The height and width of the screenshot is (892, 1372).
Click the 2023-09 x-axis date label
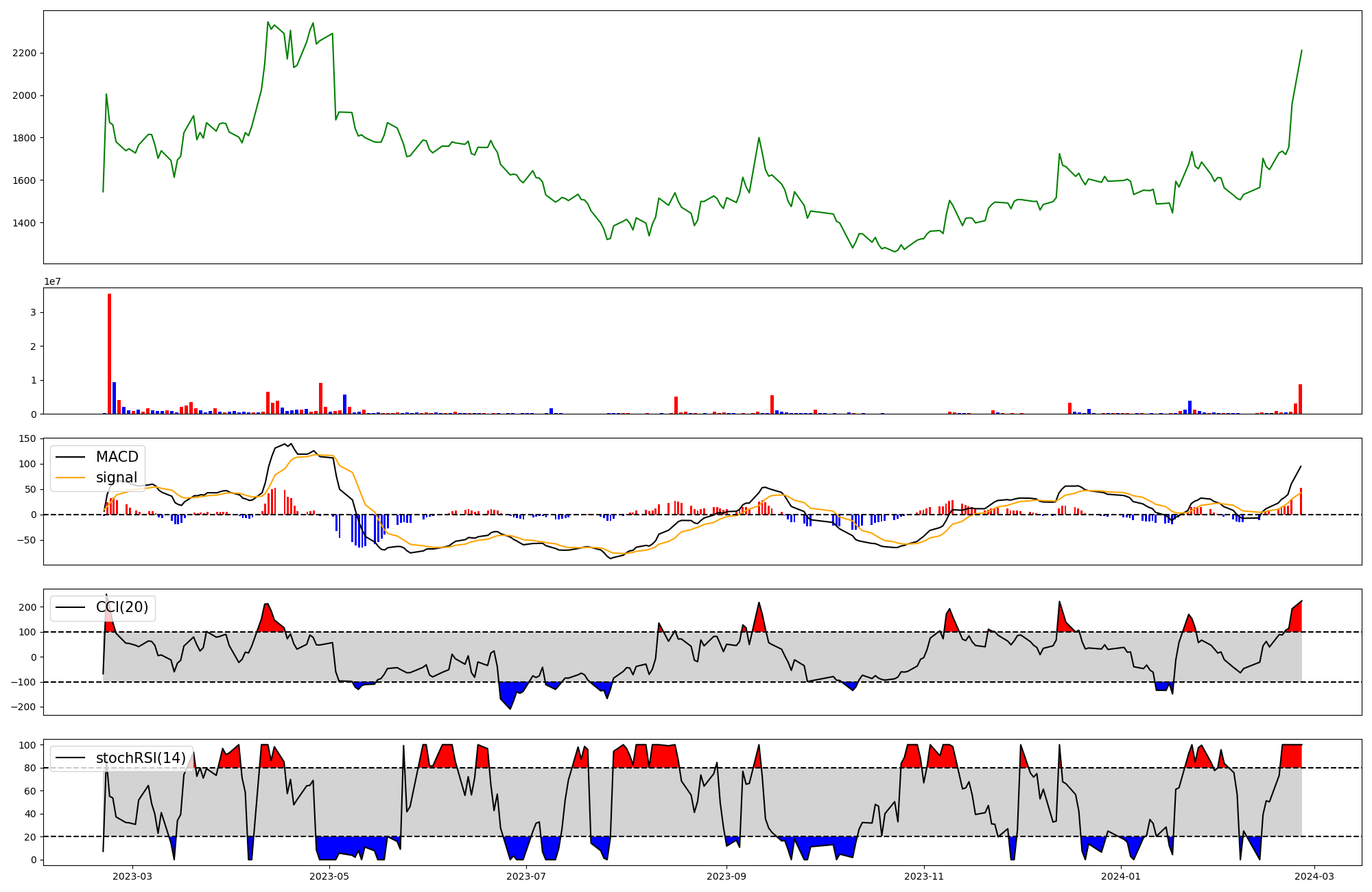726,876
